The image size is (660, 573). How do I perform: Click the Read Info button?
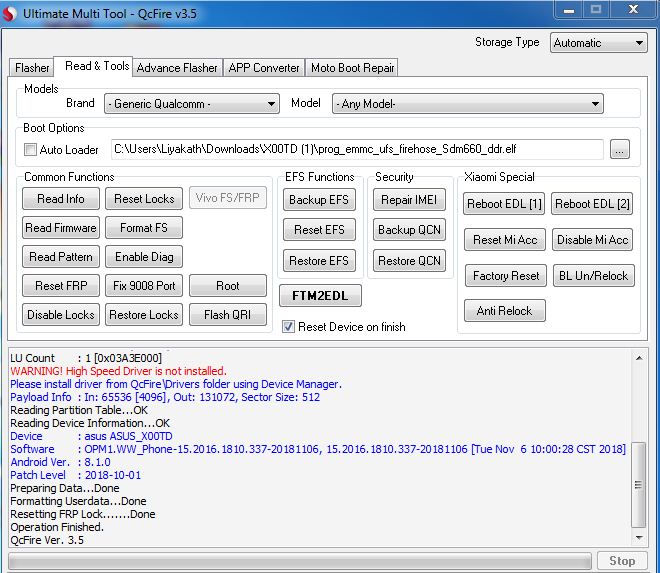61,198
